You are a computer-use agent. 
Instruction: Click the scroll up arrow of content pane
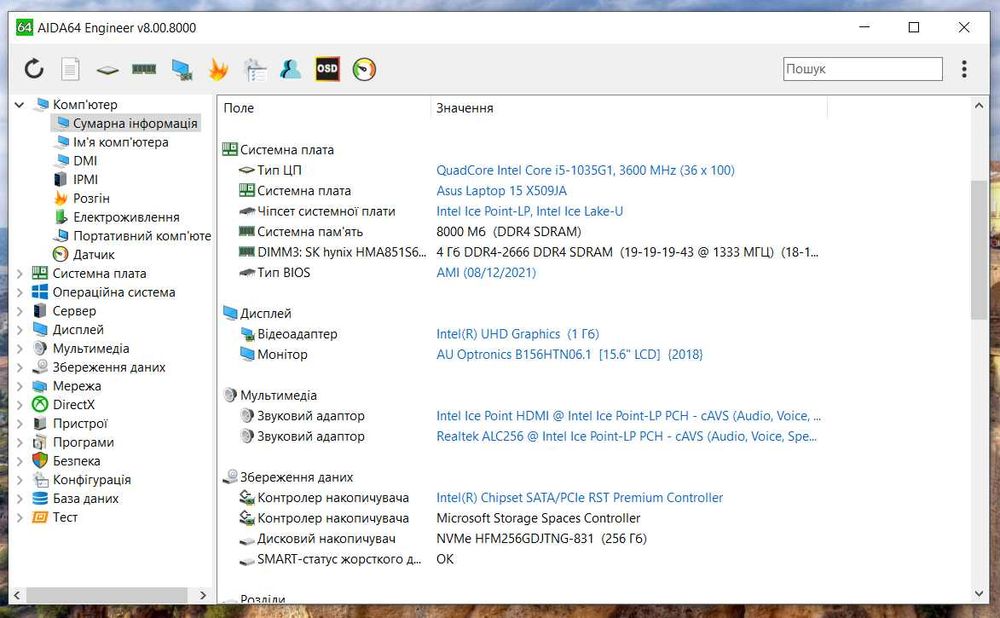click(x=979, y=106)
